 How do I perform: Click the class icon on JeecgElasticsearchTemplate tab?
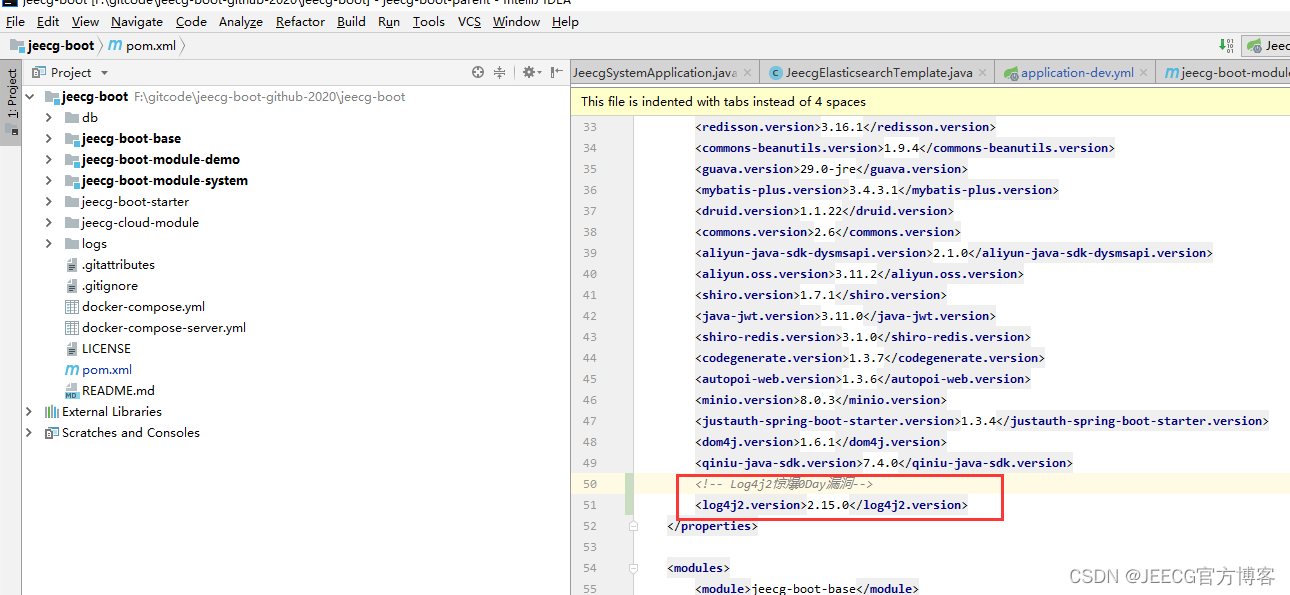pos(776,73)
